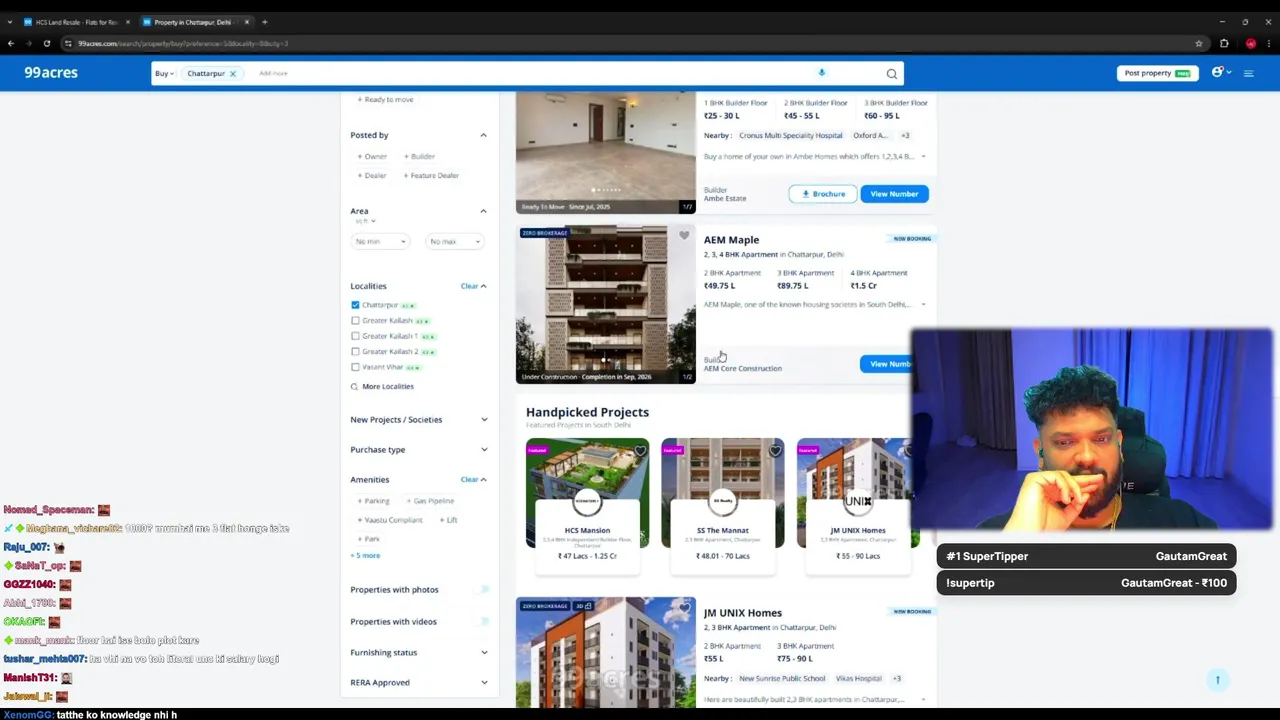Open the hamburger menu in header
This screenshot has width=1280, height=720.
1248,73
